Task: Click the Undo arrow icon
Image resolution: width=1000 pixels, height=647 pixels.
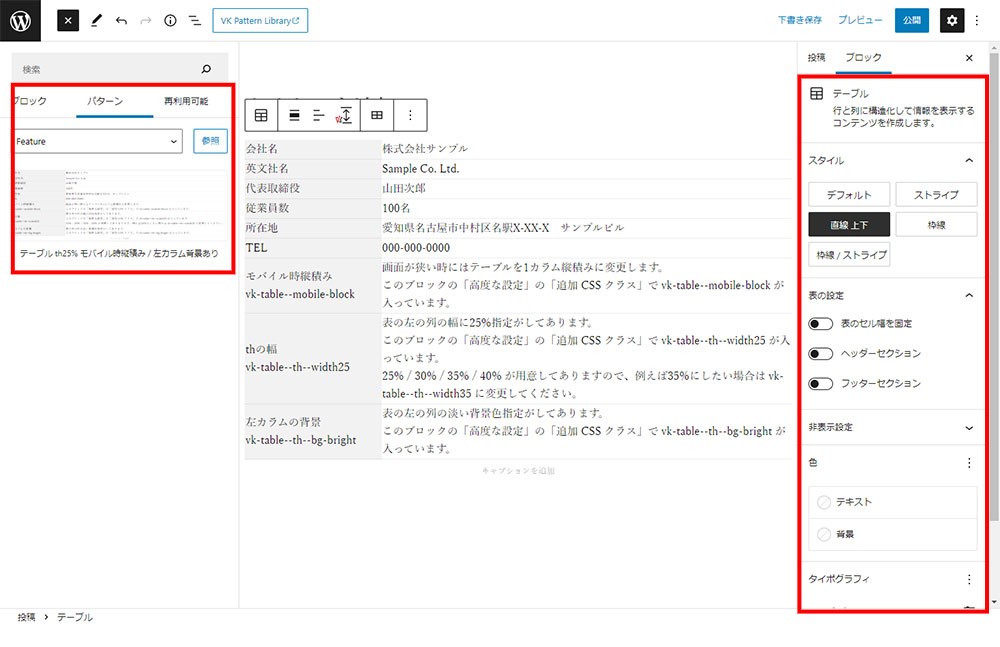Action: click(121, 20)
